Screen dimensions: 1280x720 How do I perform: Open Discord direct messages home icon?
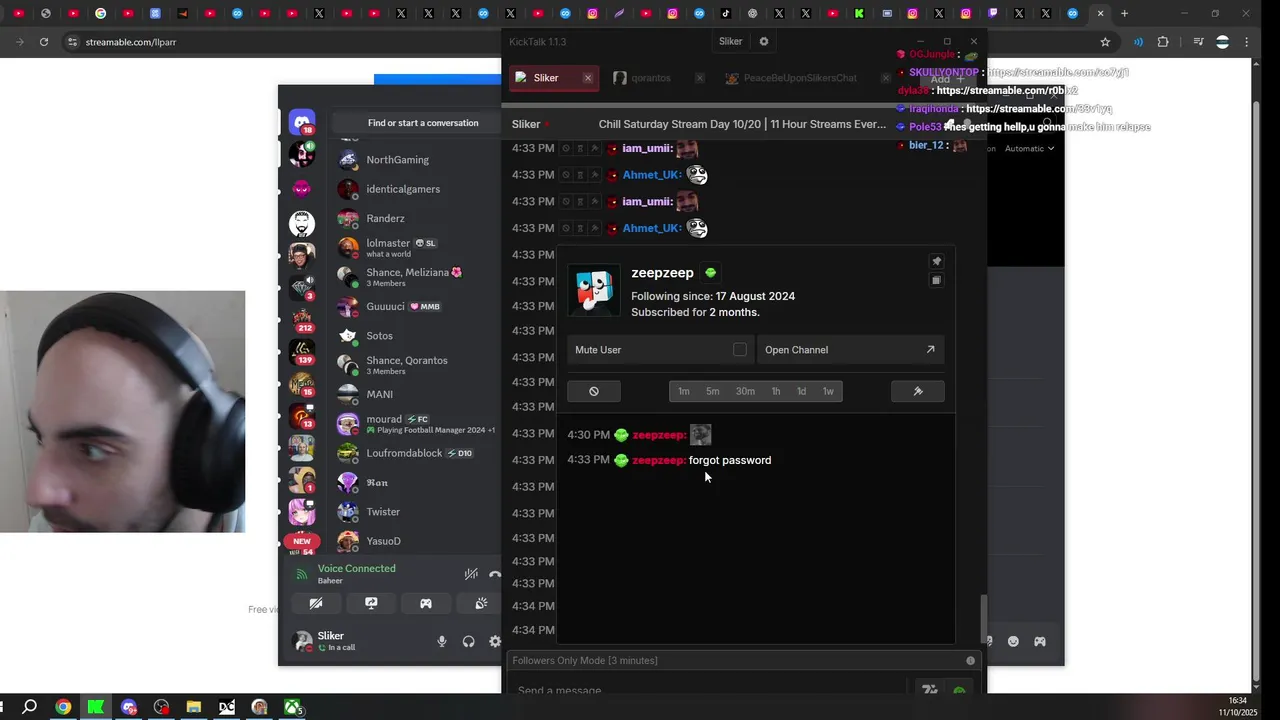pyautogui.click(x=302, y=123)
